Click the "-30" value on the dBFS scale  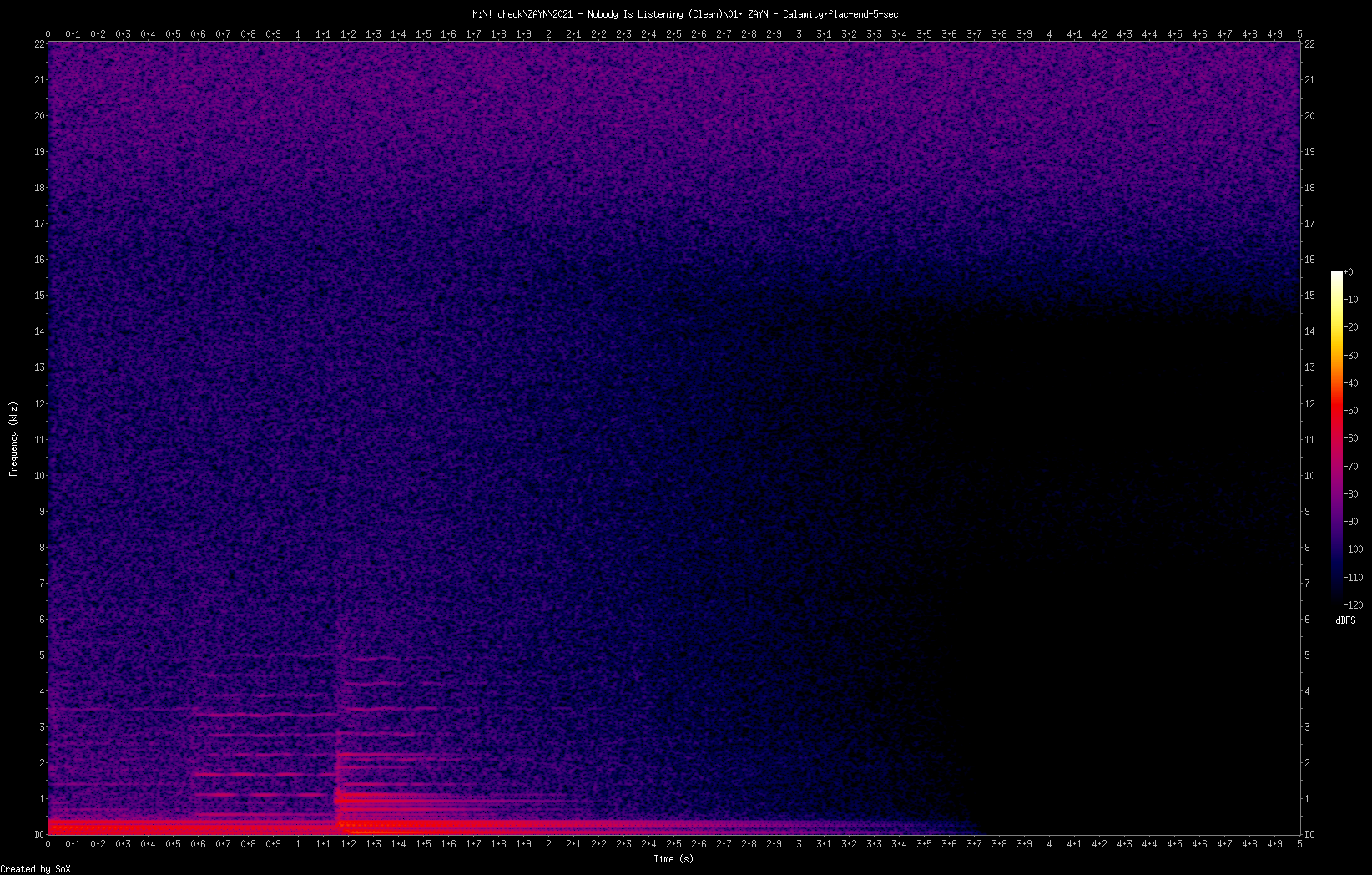tap(1352, 356)
